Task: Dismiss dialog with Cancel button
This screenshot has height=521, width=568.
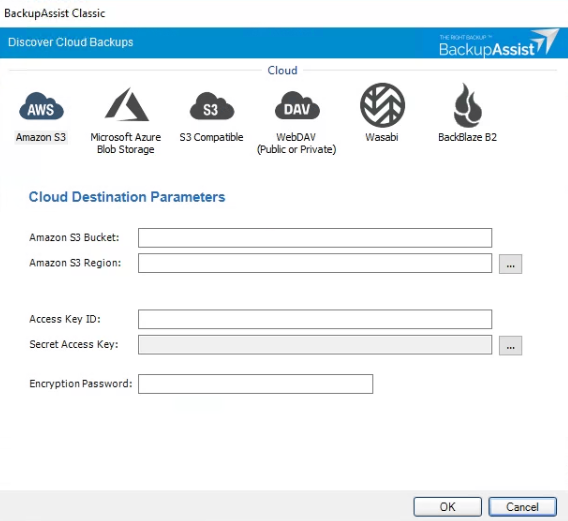Action: click(x=522, y=507)
